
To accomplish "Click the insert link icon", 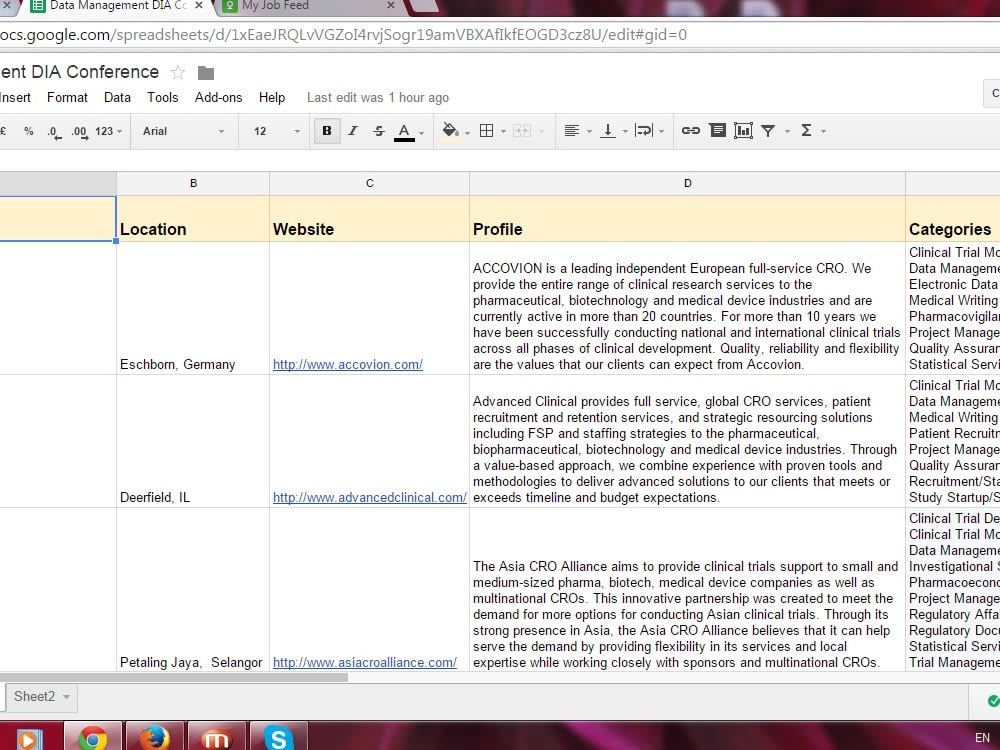I will 691,131.
